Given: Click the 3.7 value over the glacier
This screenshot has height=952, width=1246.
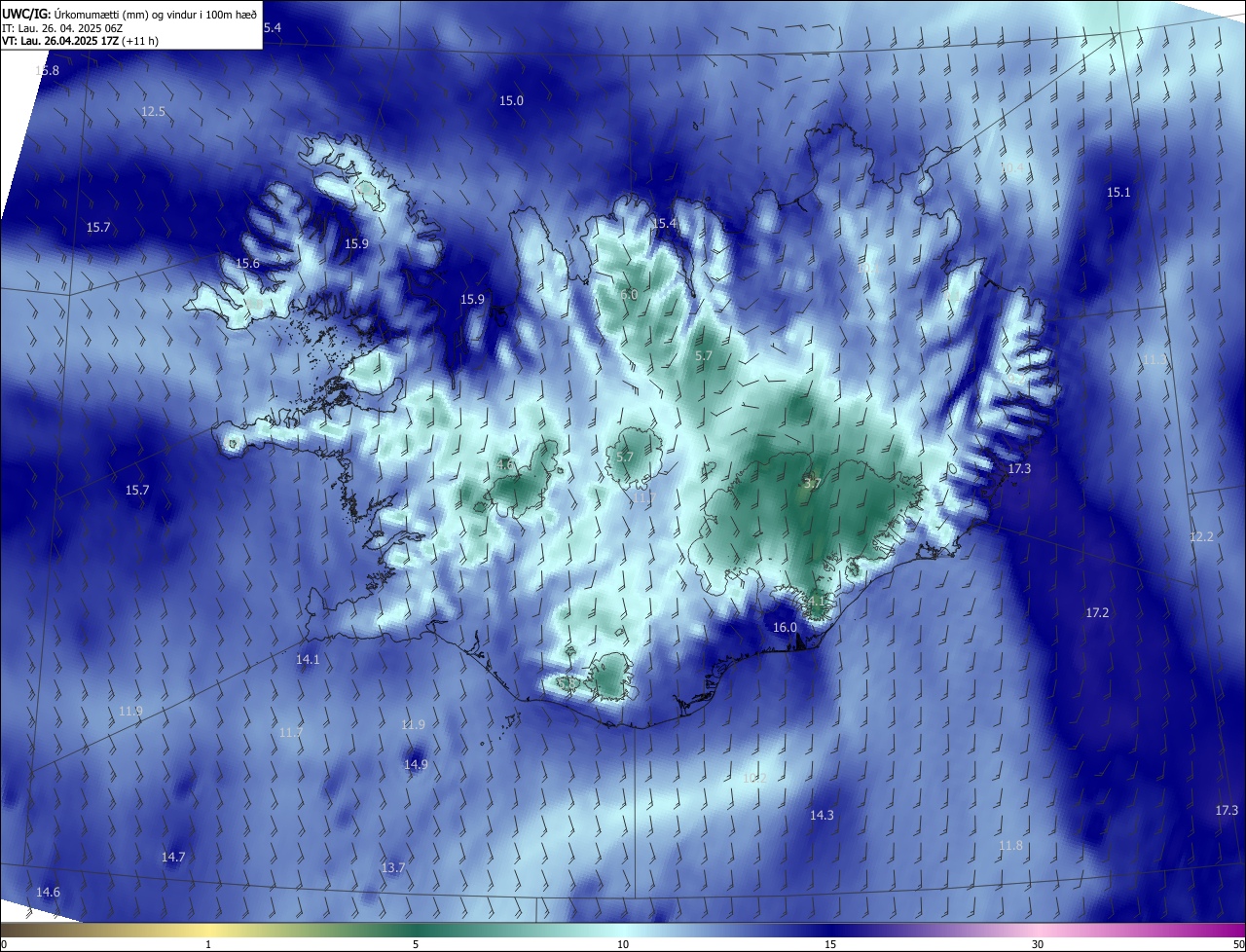Looking at the screenshot, I should click(813, 483).
